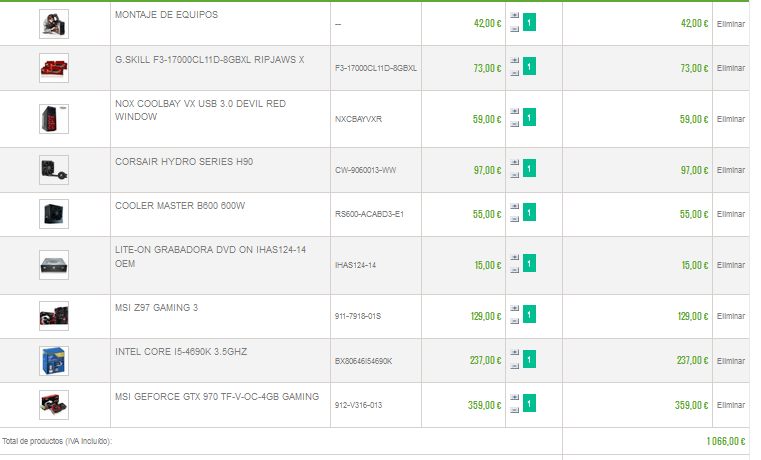Decrease quantity for MSI Z97 GAMING 3
This screenshot has height=460, width=761.
(x=514, y=321)
